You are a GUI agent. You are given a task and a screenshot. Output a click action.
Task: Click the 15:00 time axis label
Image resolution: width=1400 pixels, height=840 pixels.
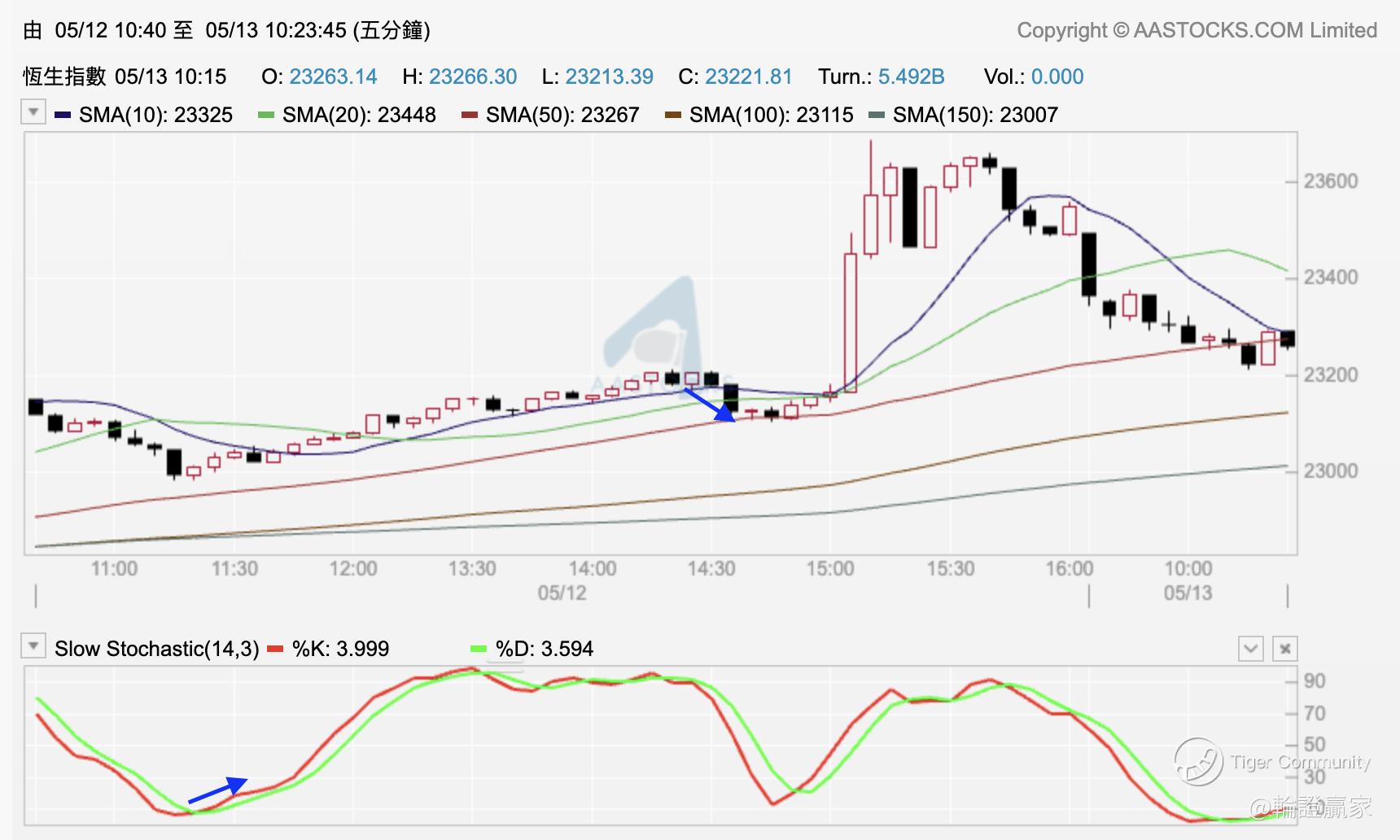[830, 568]
